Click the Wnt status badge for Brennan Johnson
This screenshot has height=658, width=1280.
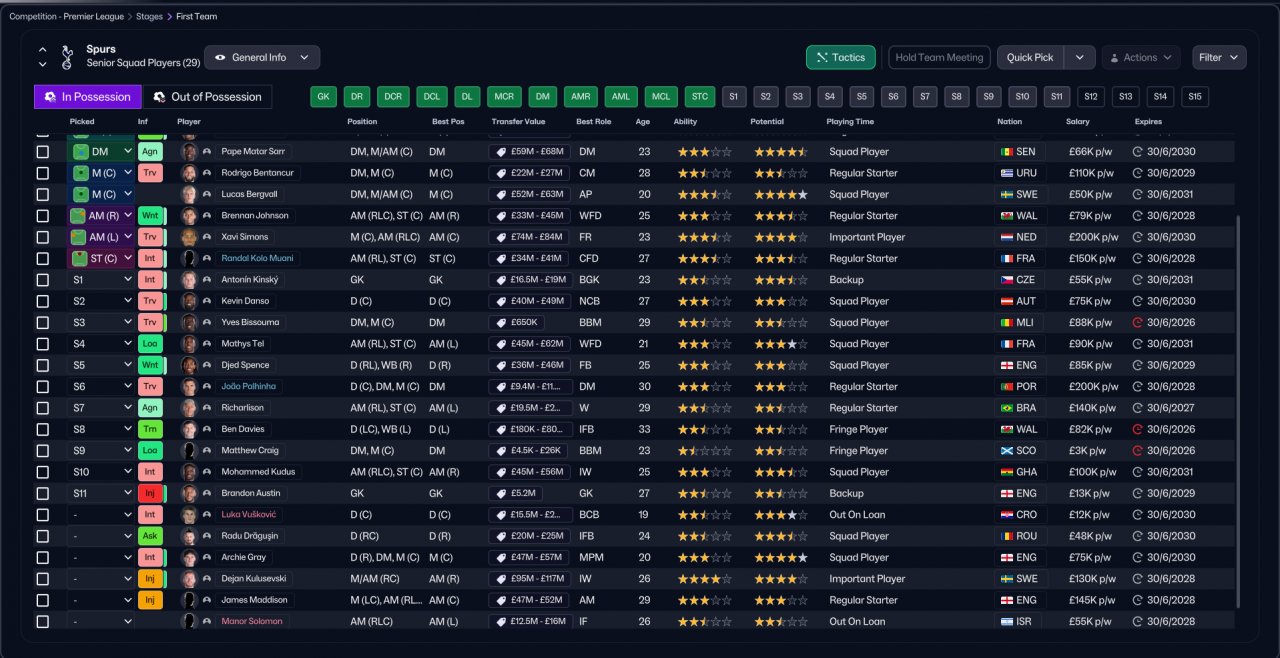[149, 216]
